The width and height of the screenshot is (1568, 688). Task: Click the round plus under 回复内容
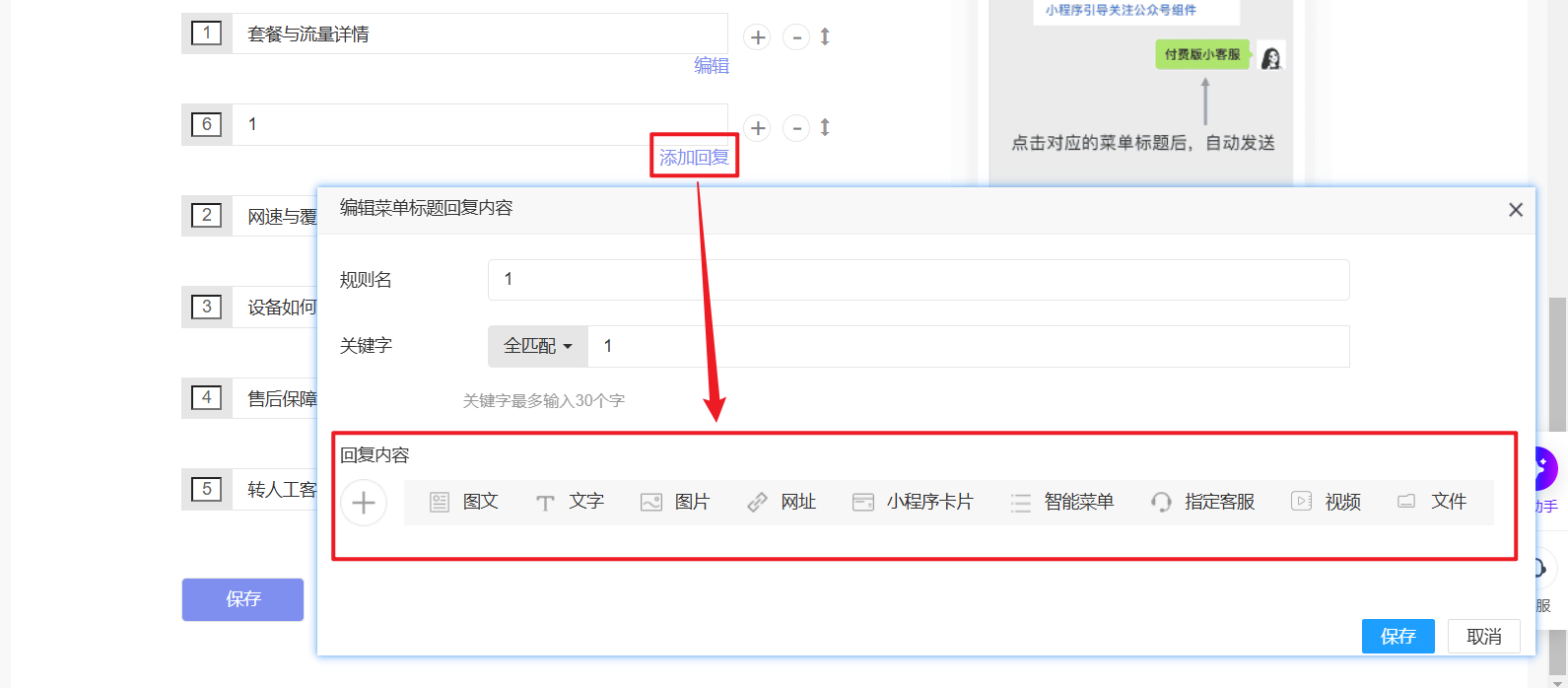point(364,503)
